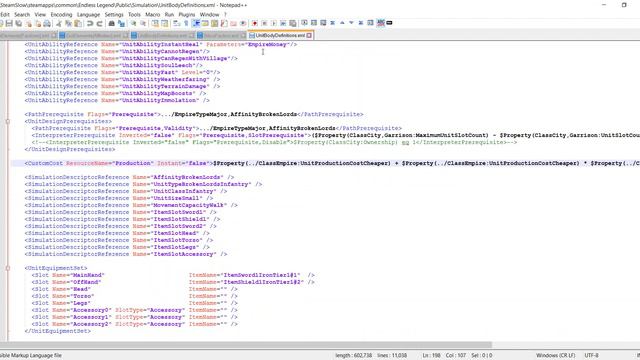Click Run Macro Multiple Times icon
This screenshot has height=360, width=640.
point(283,23)
